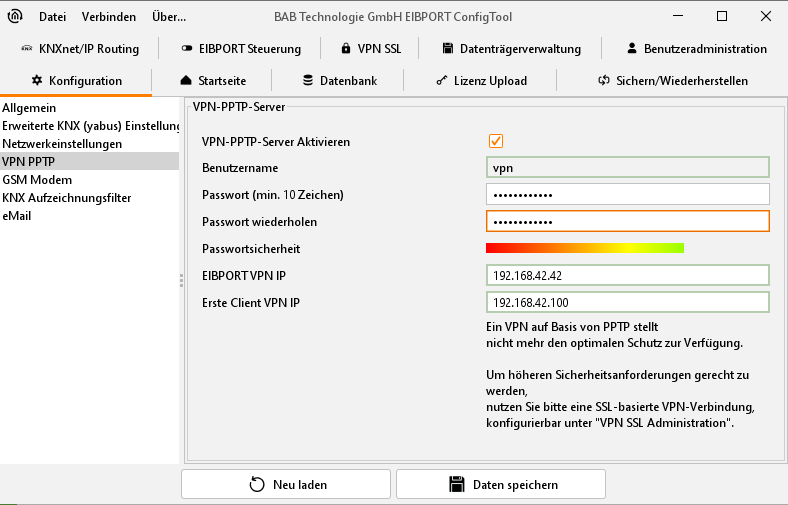
Task: Click the Startseite home icon
Action: [x=186, y=80]
